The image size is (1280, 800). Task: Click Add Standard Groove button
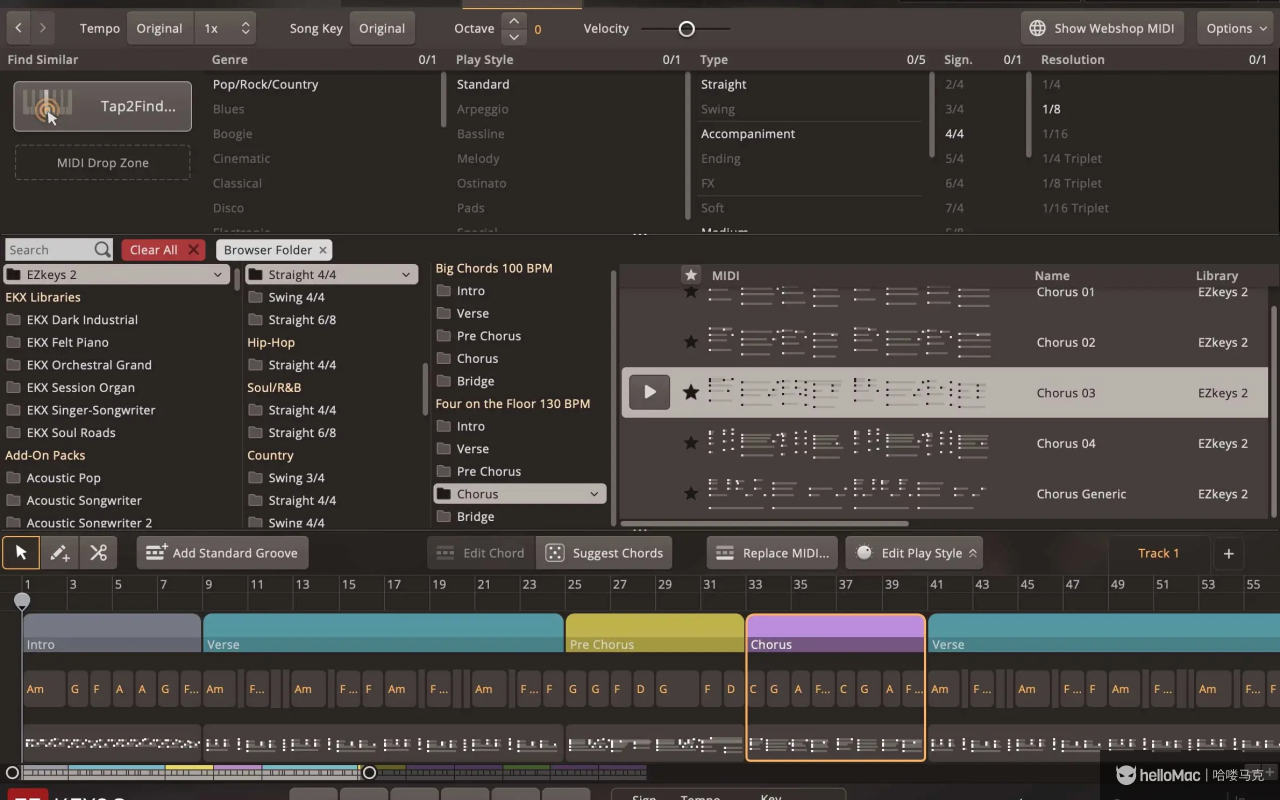[x=222, y=553]
